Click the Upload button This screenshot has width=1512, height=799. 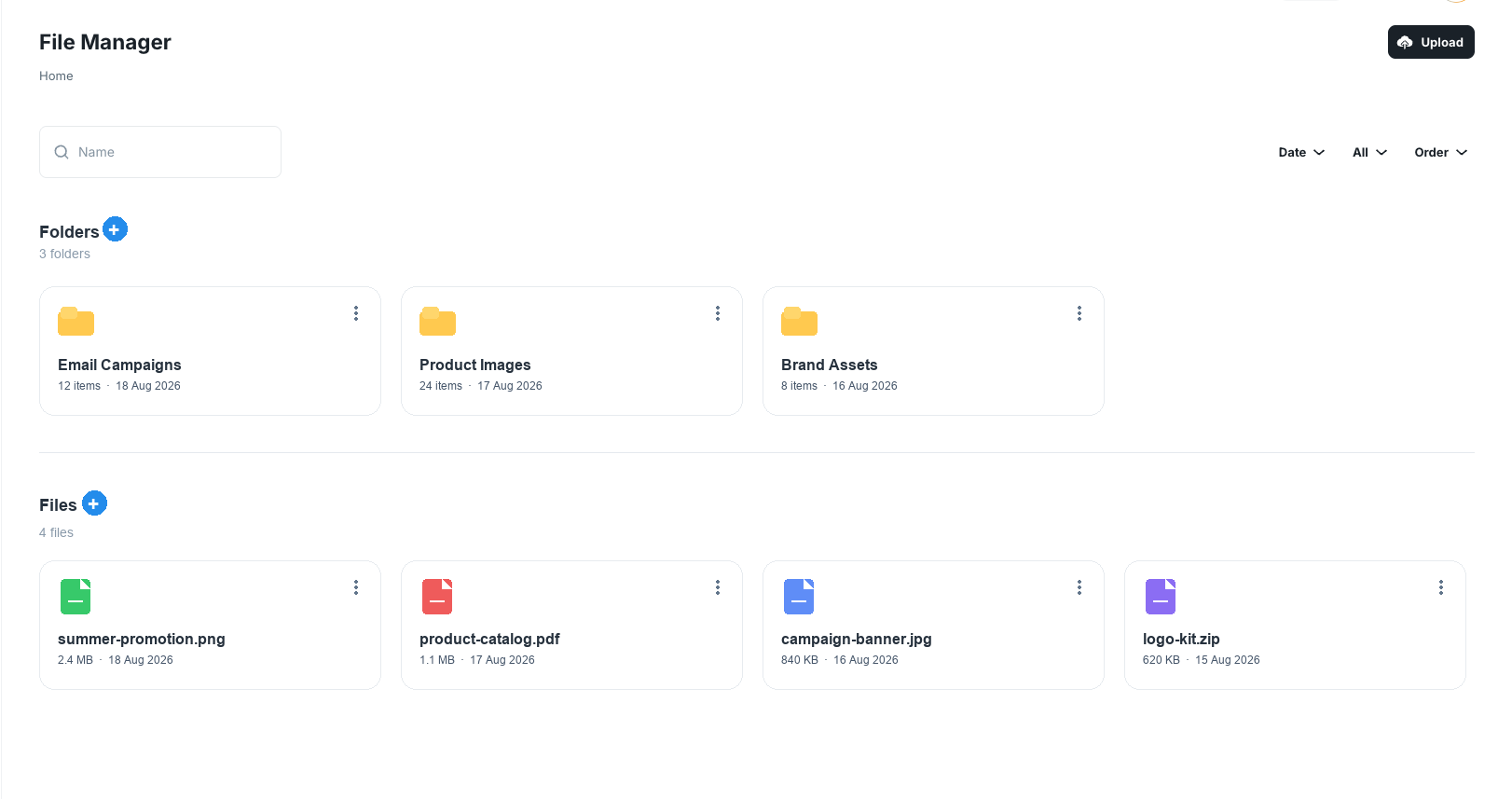tap(1431, 42)
